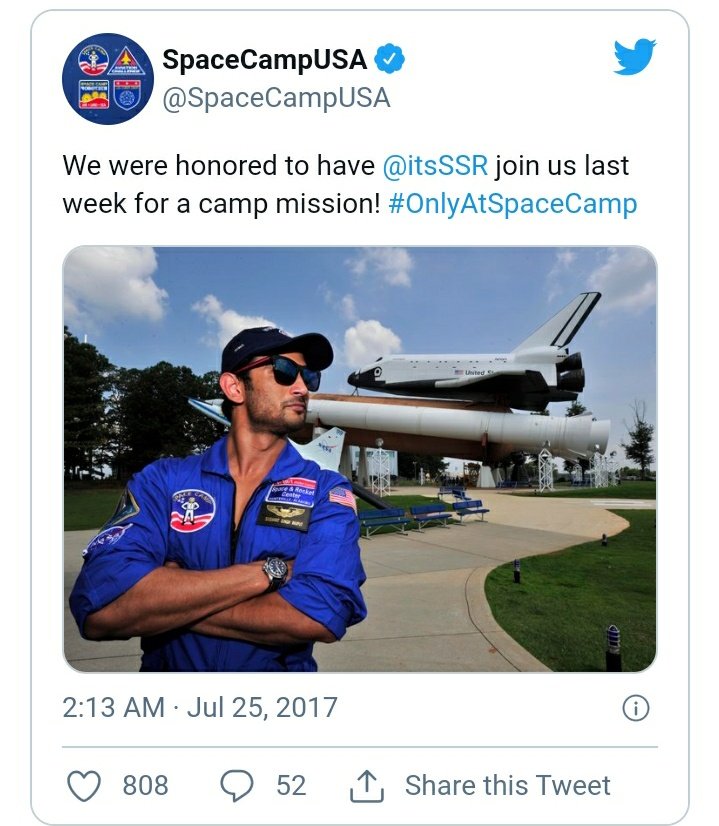Open the tweet info circle icon
Screen dimensions: 719x826
(636, 707)
